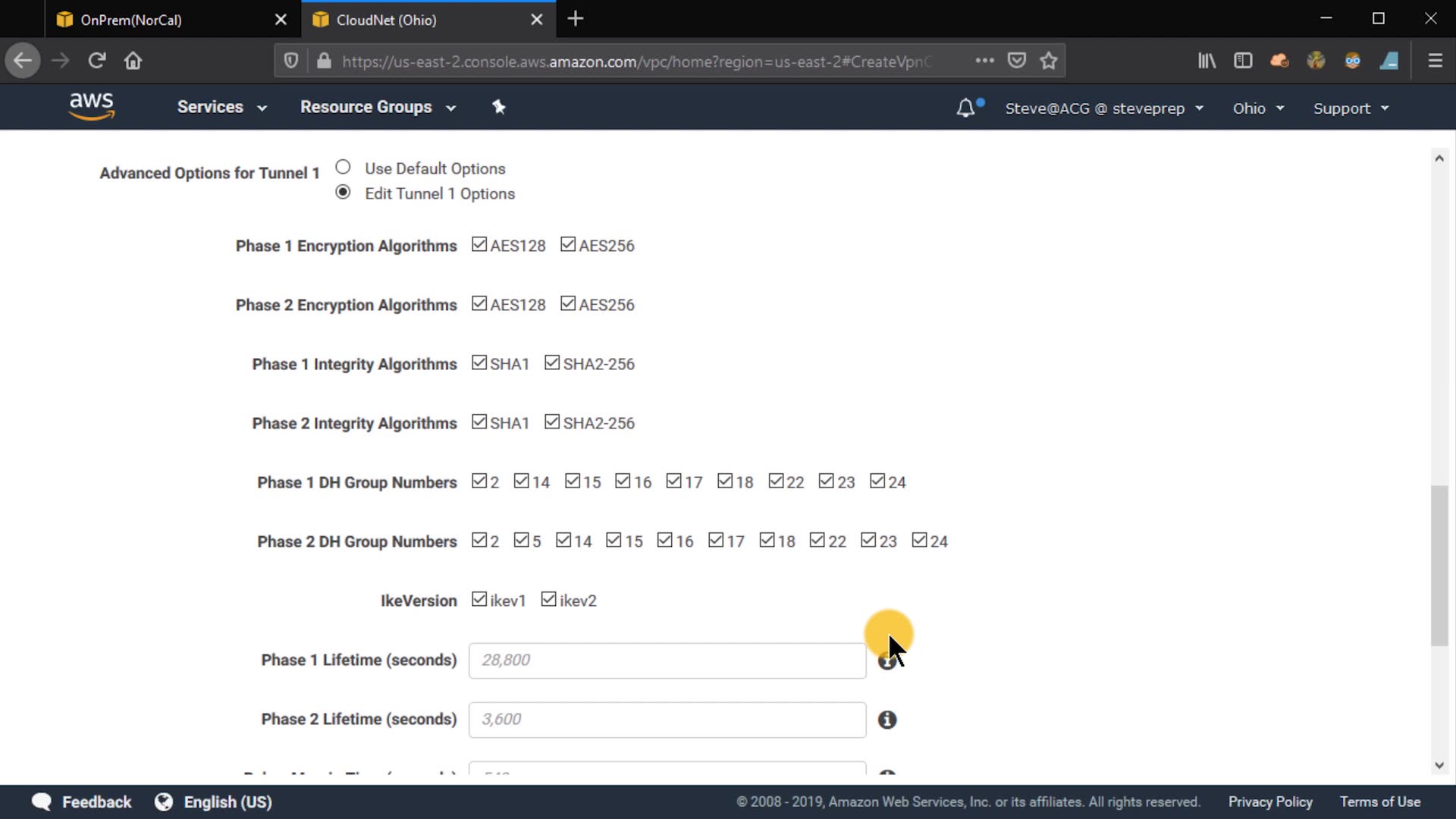Open the Resource Groups menu
This screenshot has height=819, width=1456.
tap(378, 107)
